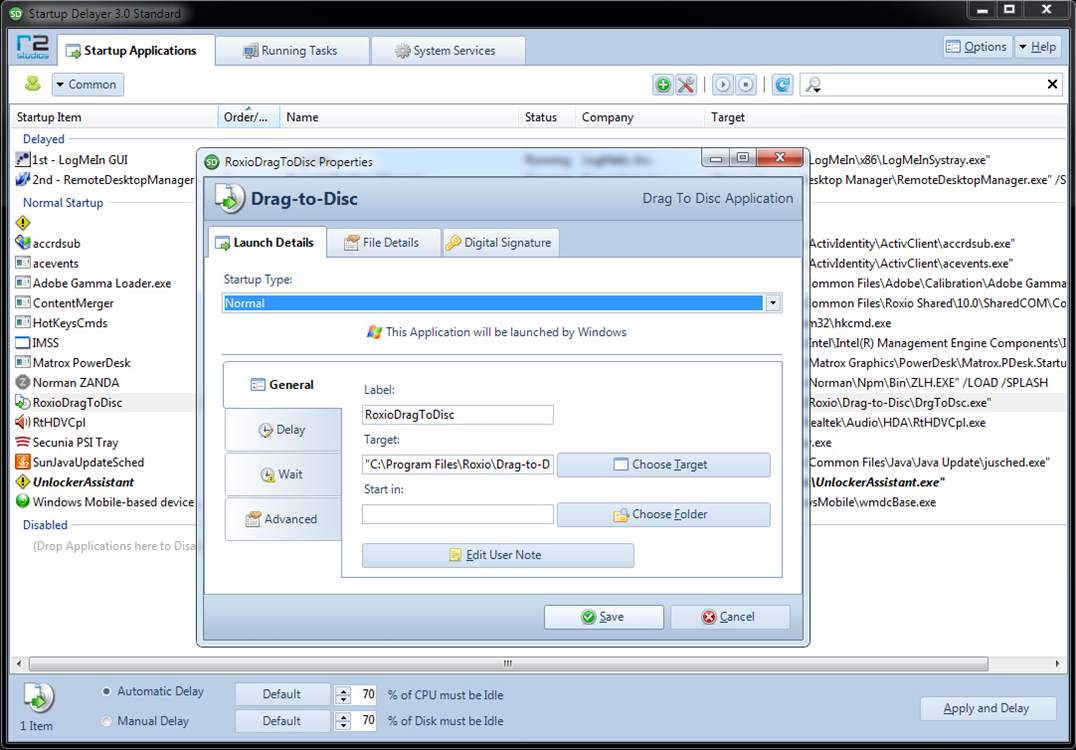Switch to the Startup Applications tab
Image resolution: width=1076 pixels, height=750 pixels.
pyautogui.click(x=137, y=51)
